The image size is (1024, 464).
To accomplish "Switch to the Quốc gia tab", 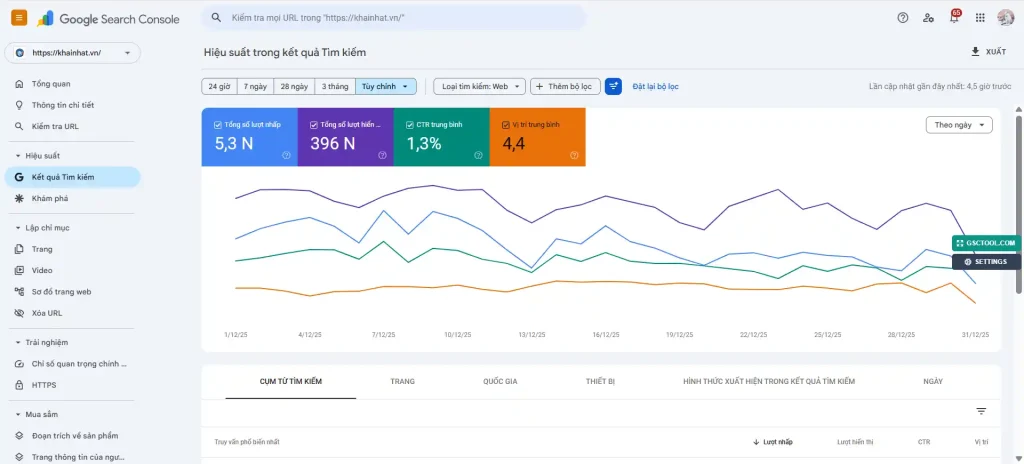I will 500,382.
